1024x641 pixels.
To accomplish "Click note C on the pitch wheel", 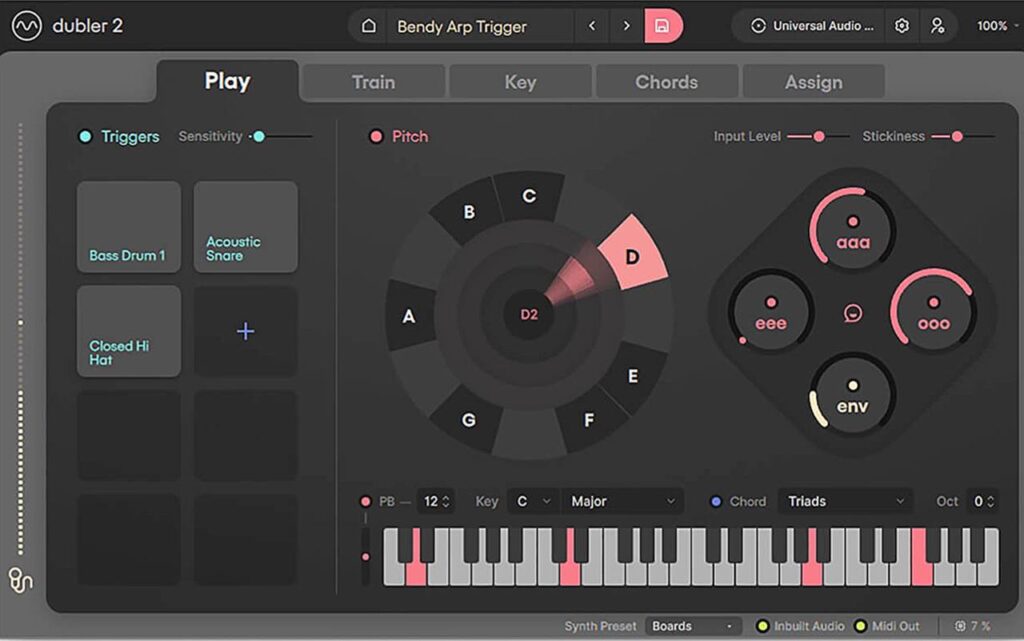I will click(529, 196).
